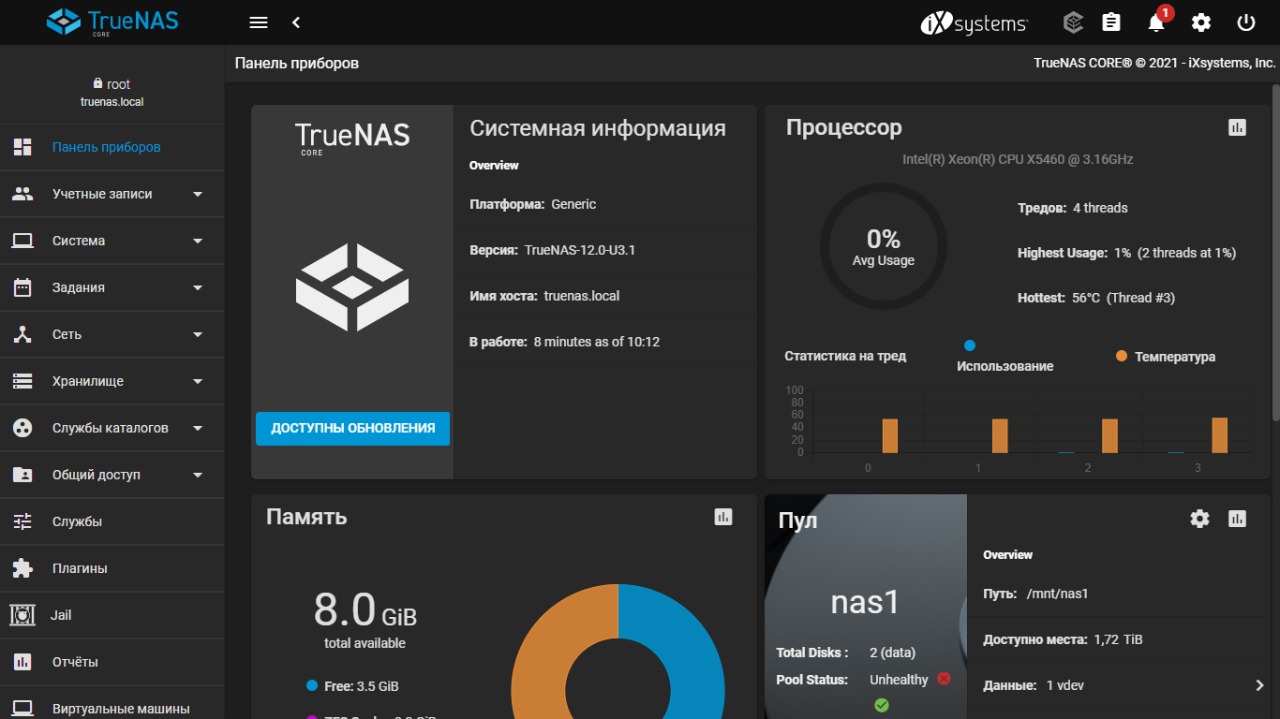1280x719 pixels.
Task: Click the blue Free legend dot
Action: (x=312, y=686)
